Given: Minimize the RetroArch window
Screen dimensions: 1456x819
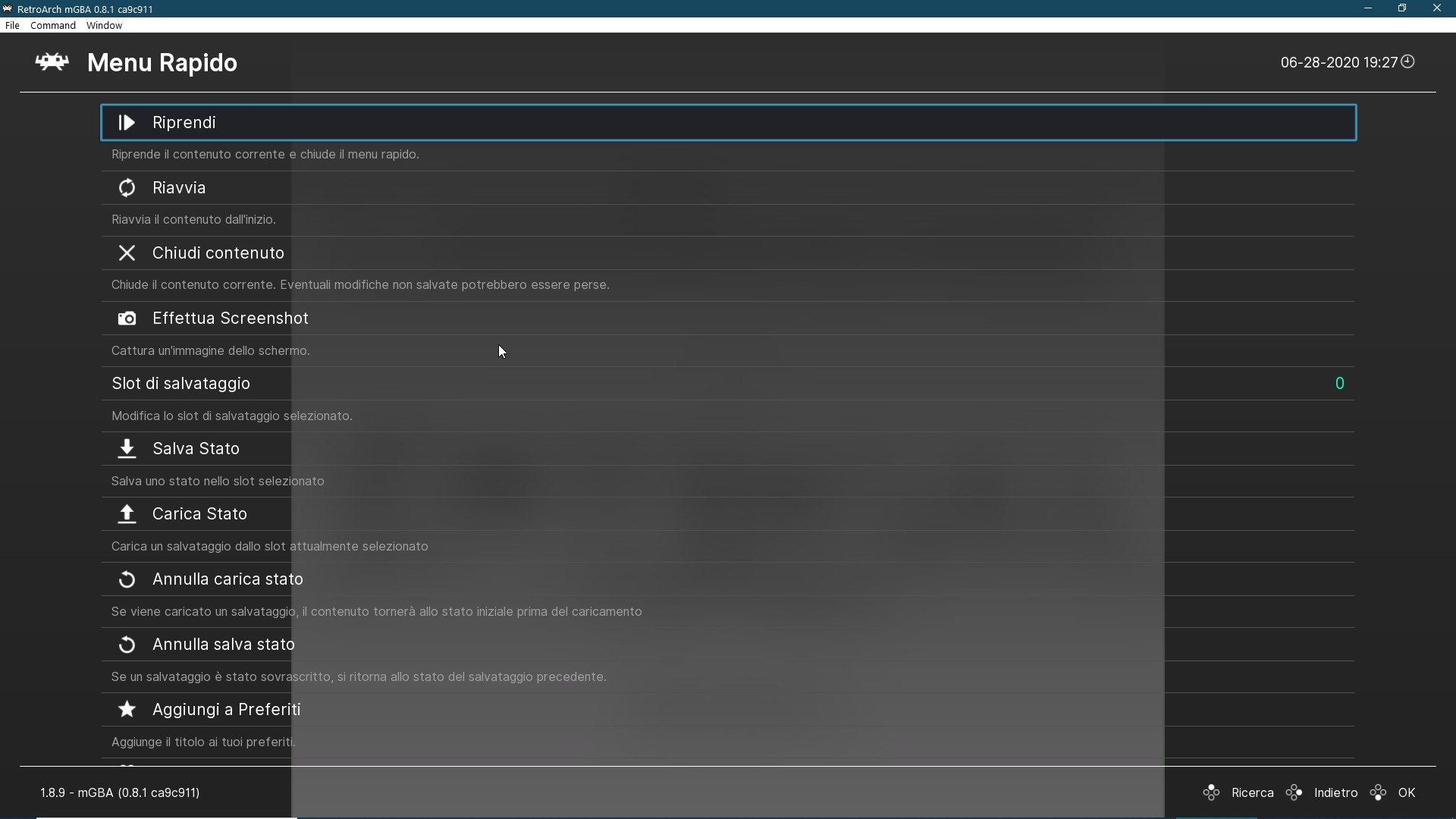Looking at the screenshot, I should pyautogui.click(x=1368, y=8).
